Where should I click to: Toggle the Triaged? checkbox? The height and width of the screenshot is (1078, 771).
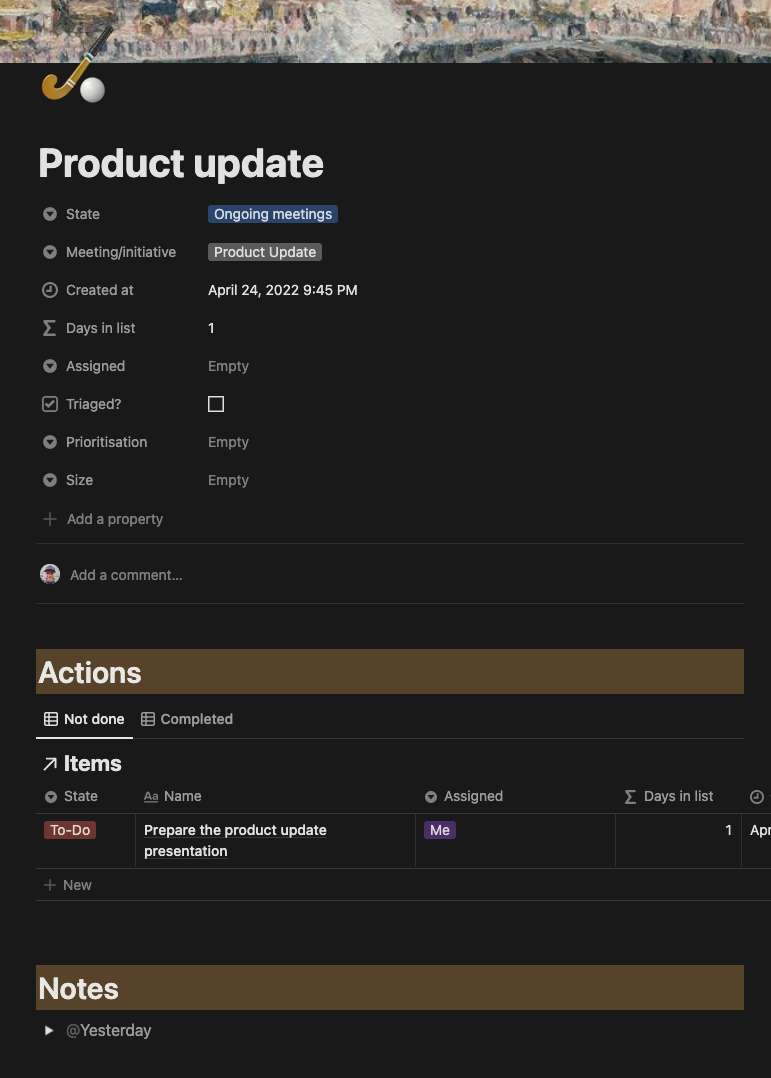[x=216, y=404]
